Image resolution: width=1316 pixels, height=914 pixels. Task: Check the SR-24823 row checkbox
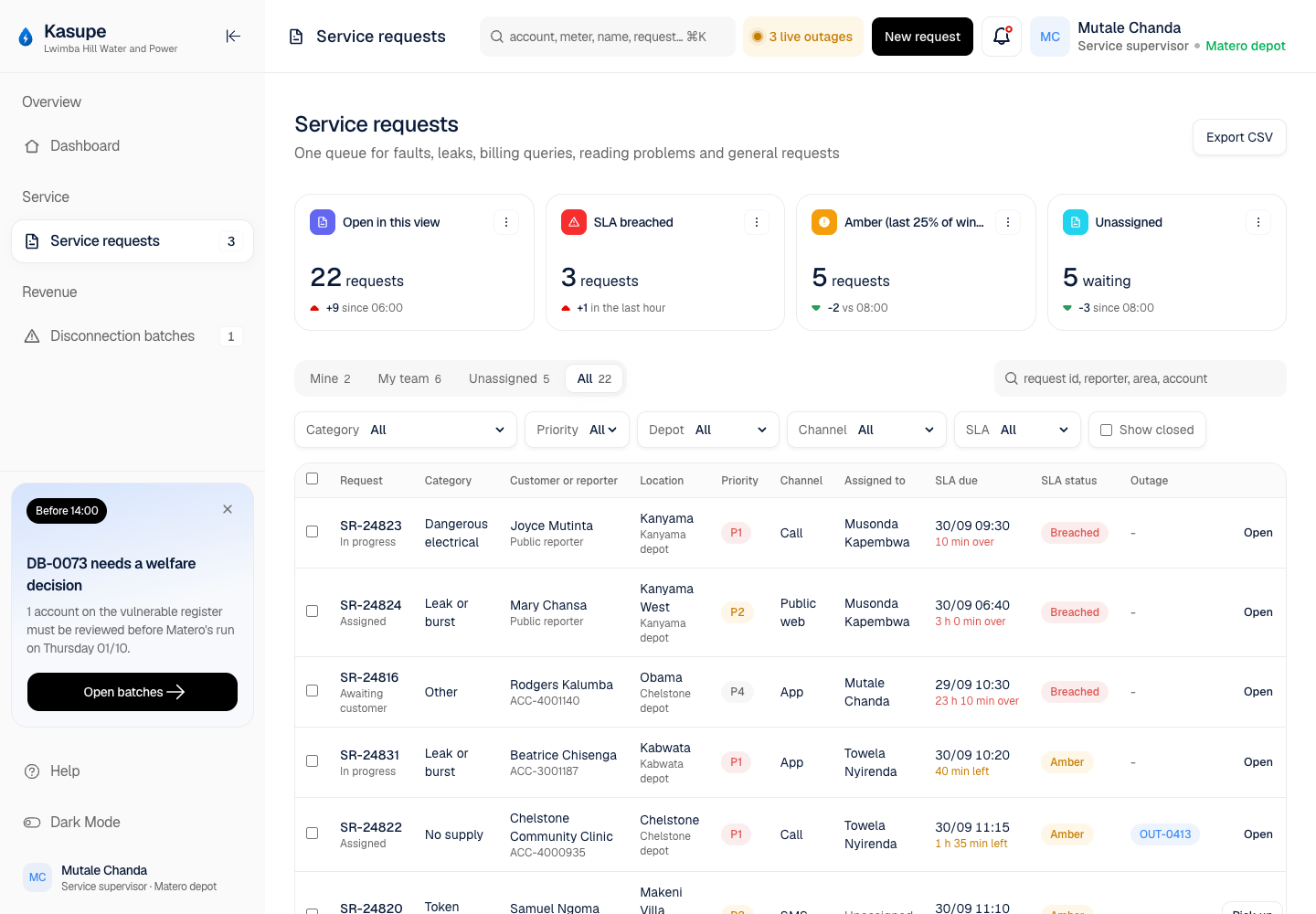pos(312,532)
